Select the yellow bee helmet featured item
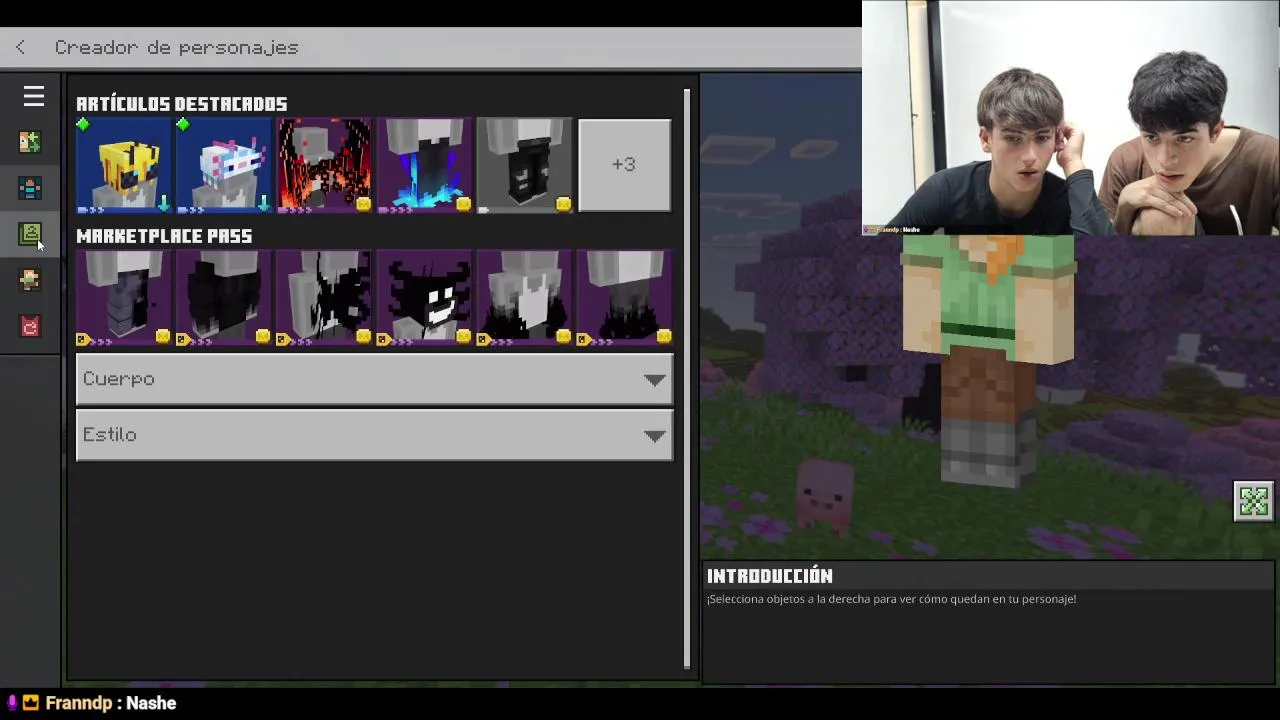Screen dimensions: 1280x720 [124, 165]
